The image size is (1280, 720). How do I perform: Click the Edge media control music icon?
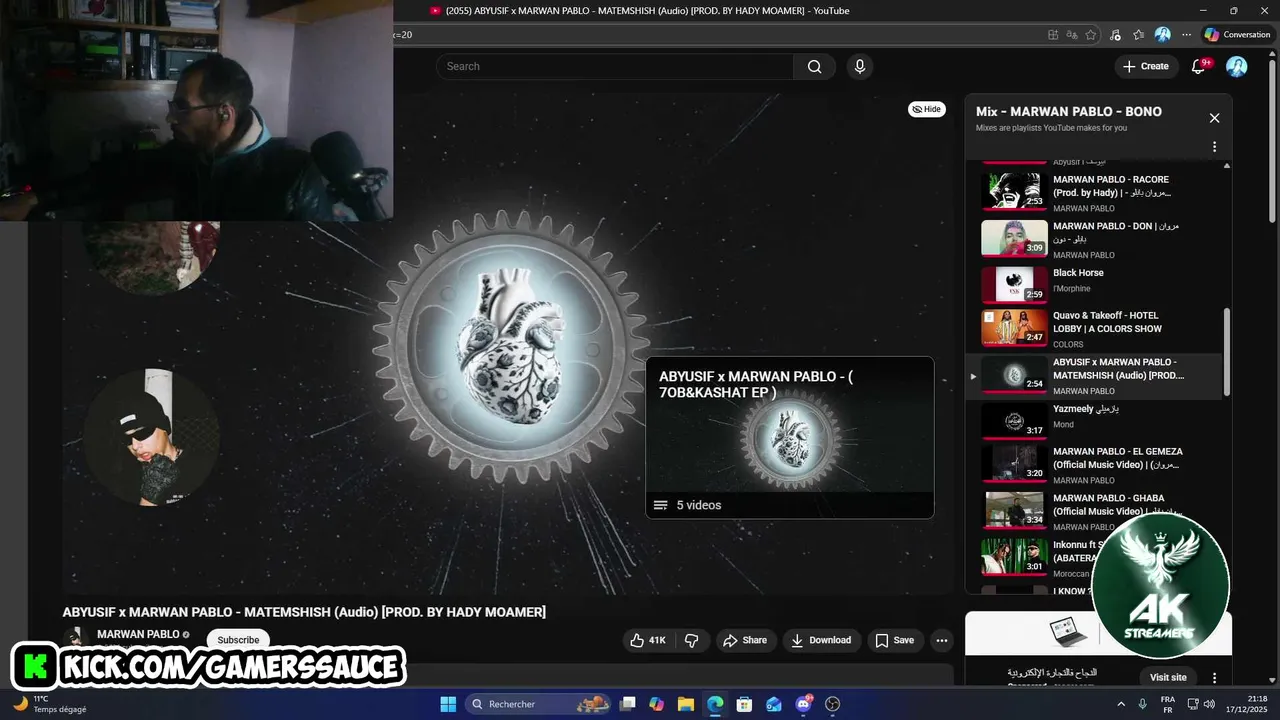1115,34
